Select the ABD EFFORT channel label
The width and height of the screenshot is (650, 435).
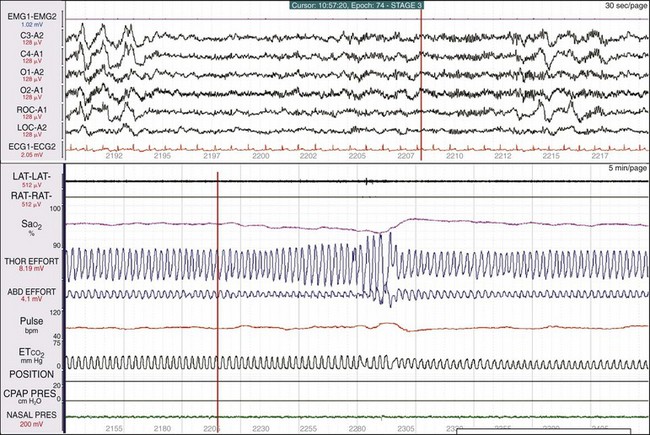point(28,292)
